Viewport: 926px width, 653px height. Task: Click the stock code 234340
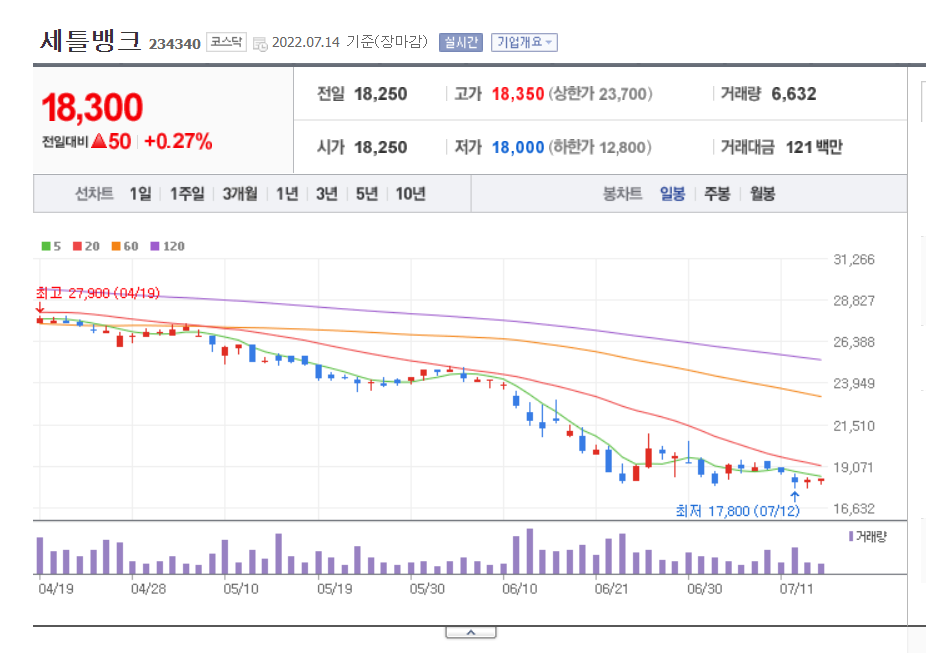(175, 44)
